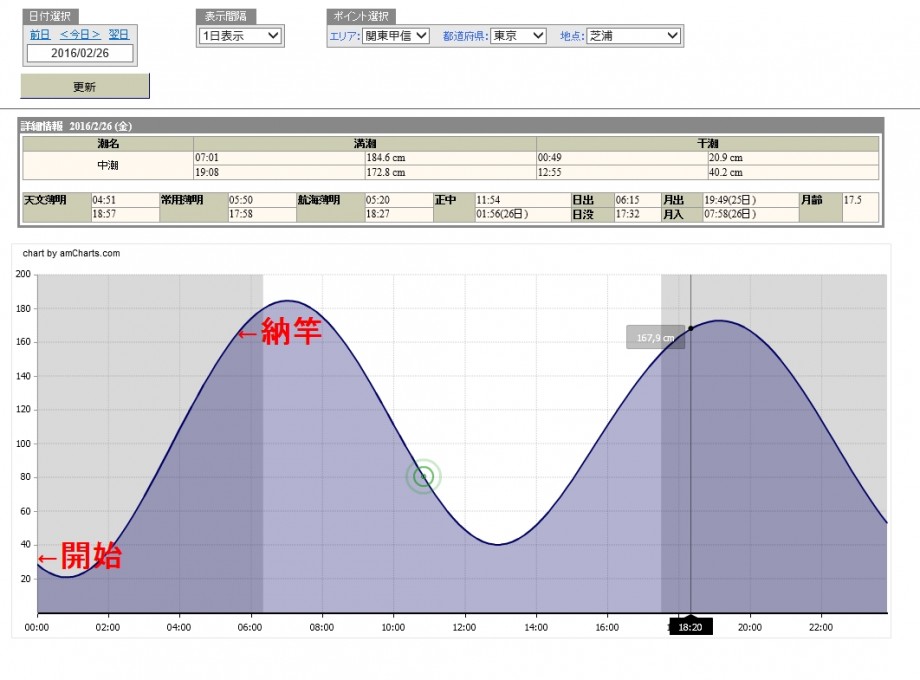
Task: Click the 167,9 cm chart balloon
Action: [x=655, y=337]
